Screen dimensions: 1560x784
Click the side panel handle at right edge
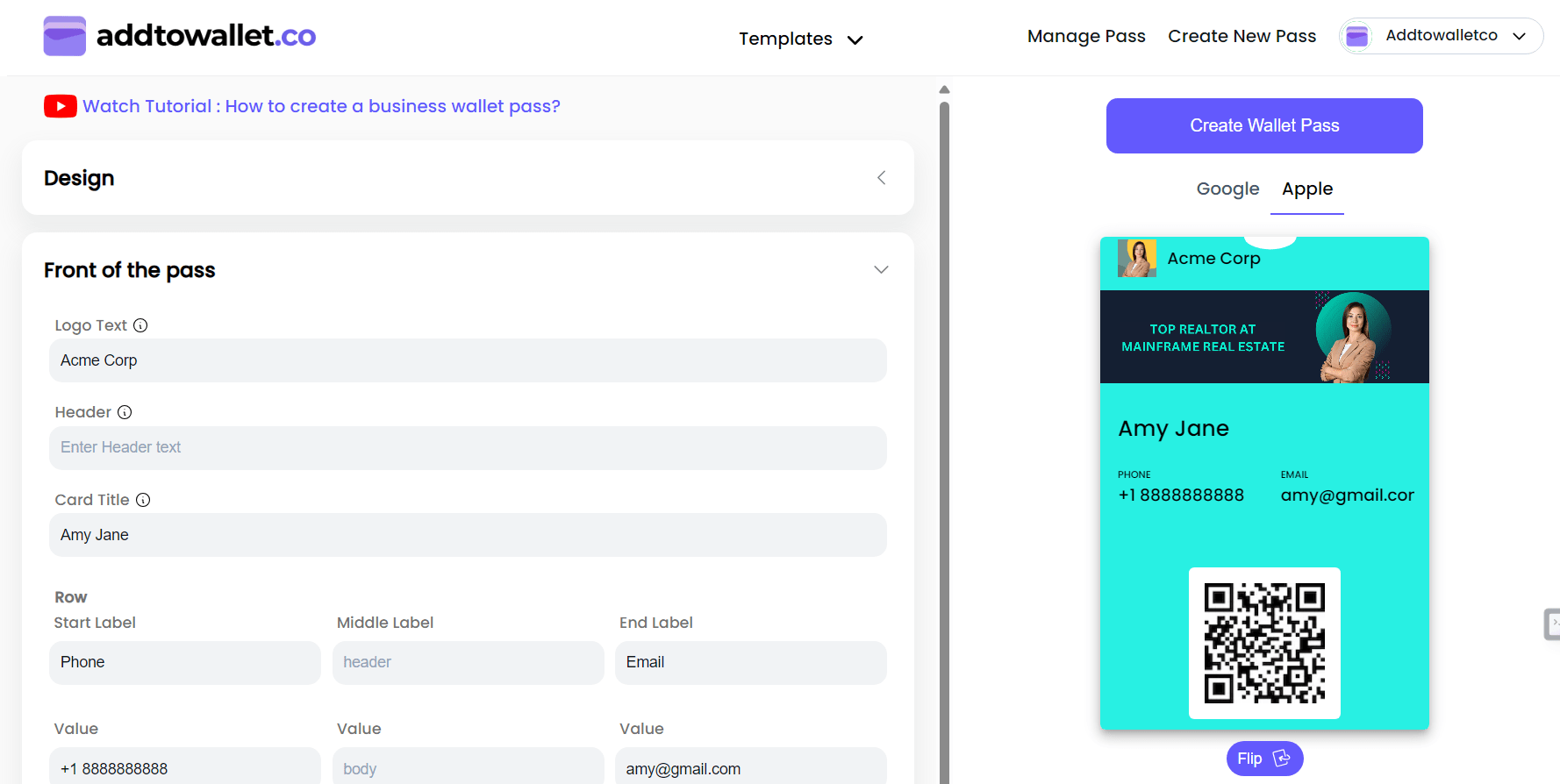(x=1552, y=624)
